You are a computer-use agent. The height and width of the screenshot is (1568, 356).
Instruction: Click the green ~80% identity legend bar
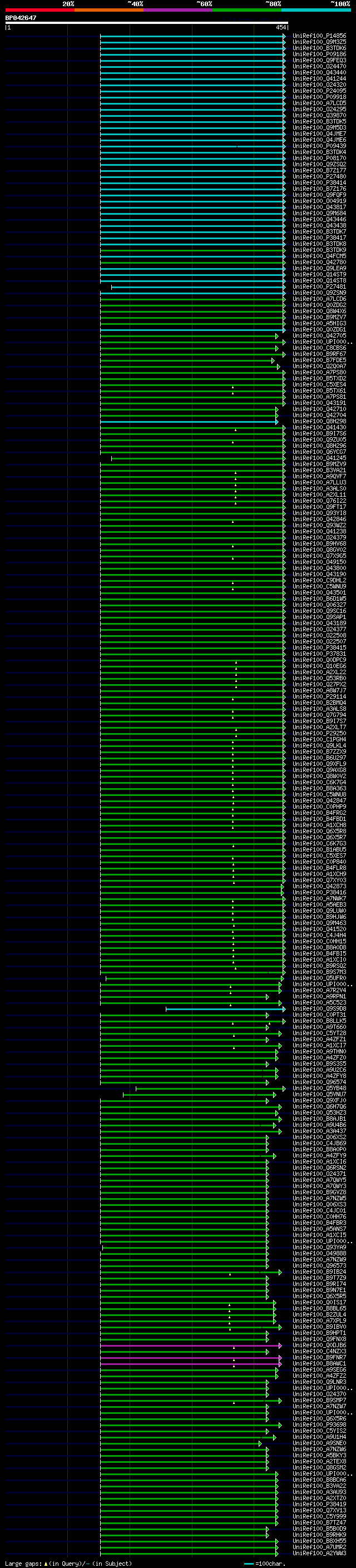pyautogui.click(x=247, y=10)
